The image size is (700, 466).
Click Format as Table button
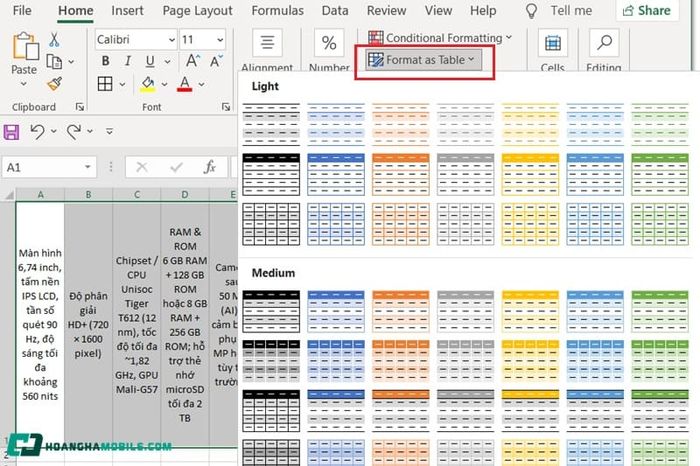click(x=424, y=60)
